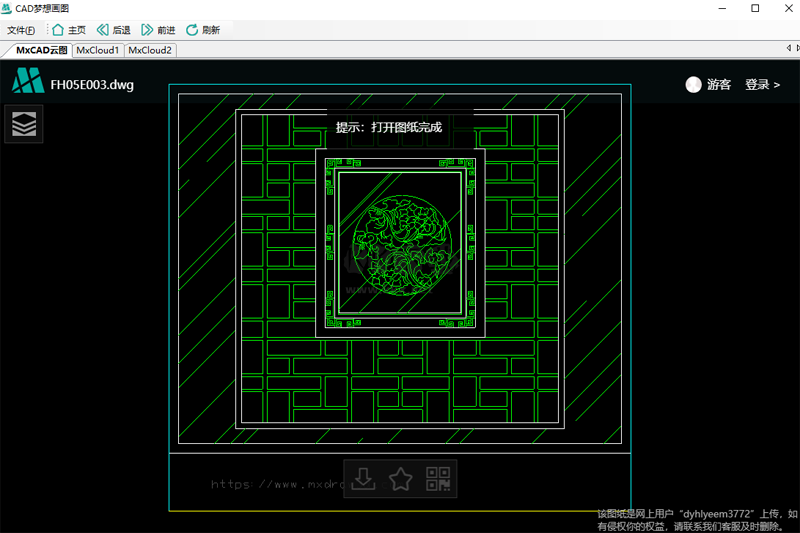Switch to the MxCloud2 tab
The height and width of the screenshot is (533, 800).
click(150, 50)
